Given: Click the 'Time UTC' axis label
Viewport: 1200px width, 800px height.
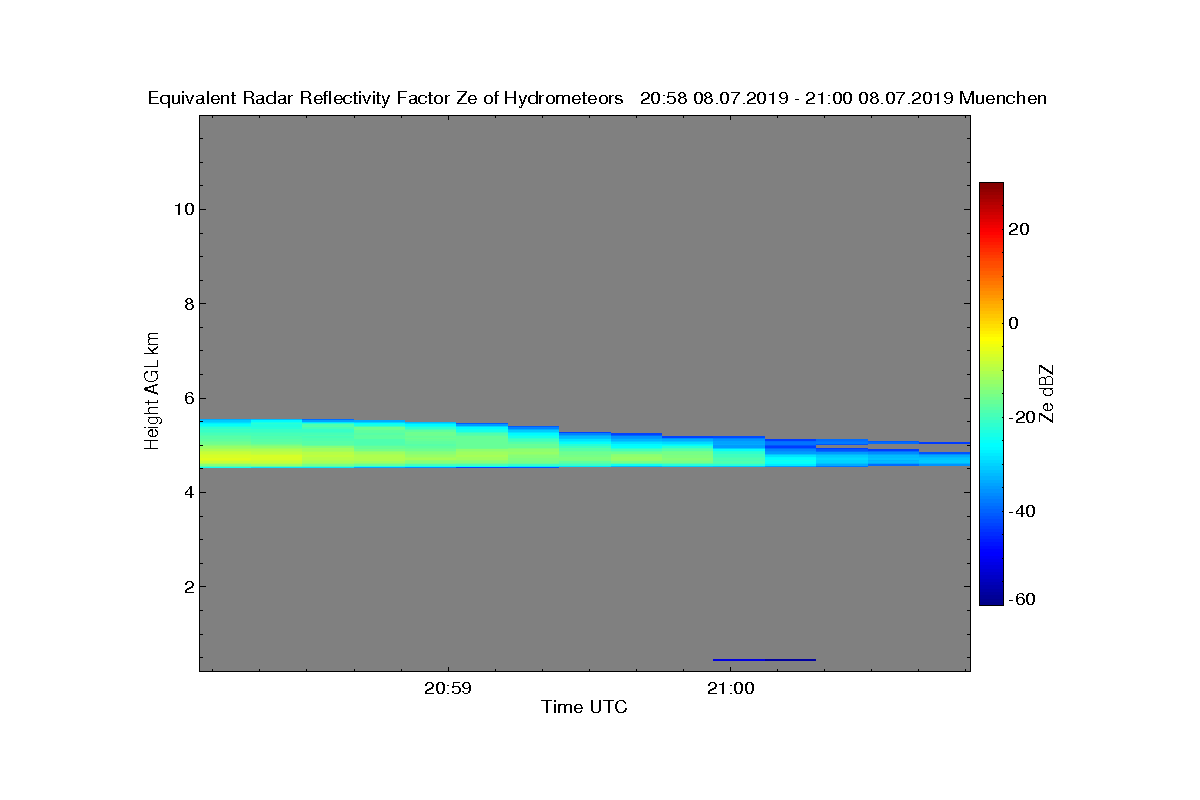Looking at the screenshot, I should pyautogui.click(x=585, y=707).
